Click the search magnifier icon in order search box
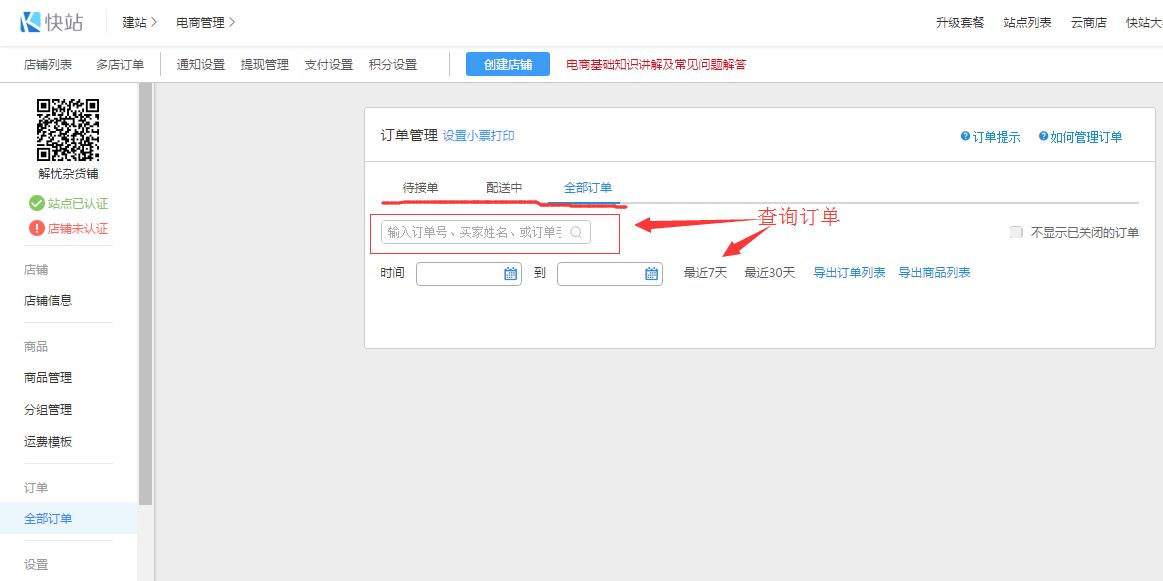 pos(576,232)
